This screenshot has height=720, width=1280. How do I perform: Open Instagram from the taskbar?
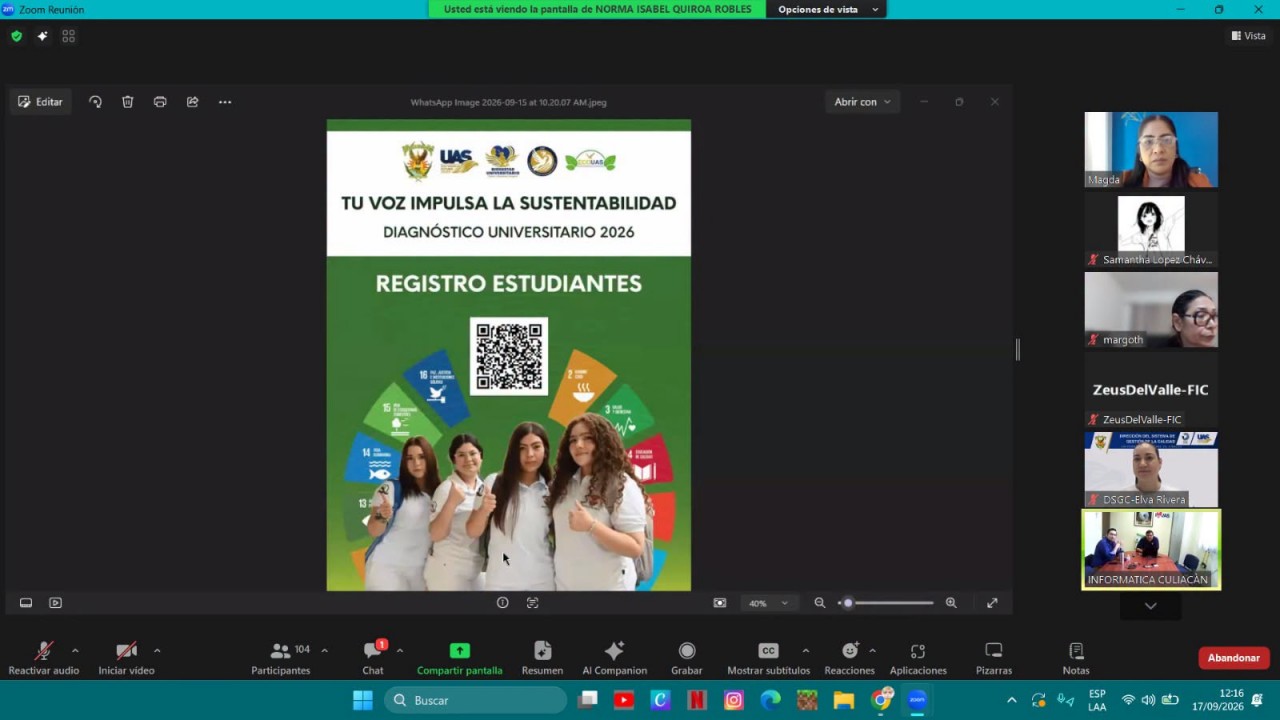(734, 700)
